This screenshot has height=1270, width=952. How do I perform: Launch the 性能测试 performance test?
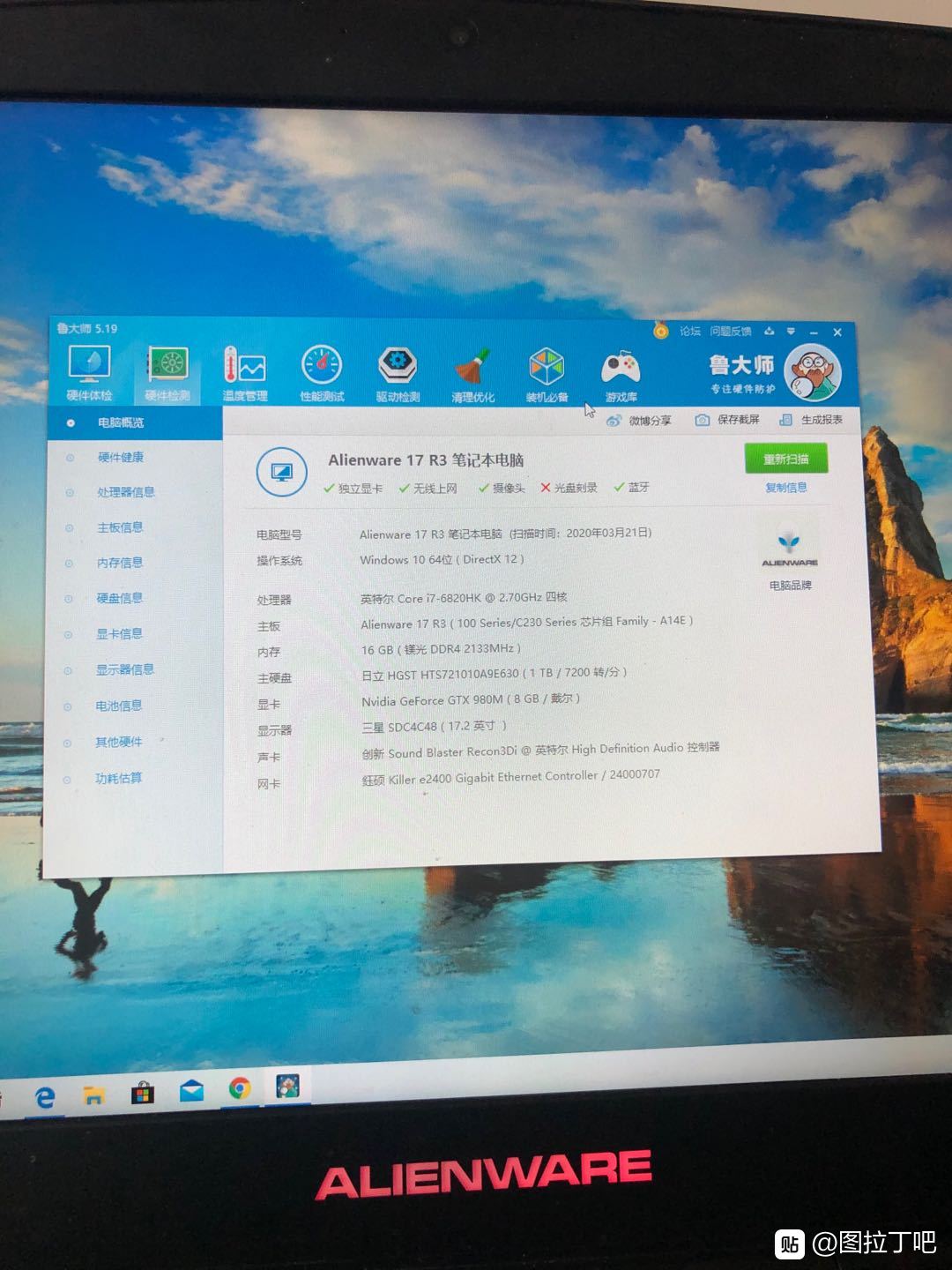pyautogui.click(x=322, y=374)
